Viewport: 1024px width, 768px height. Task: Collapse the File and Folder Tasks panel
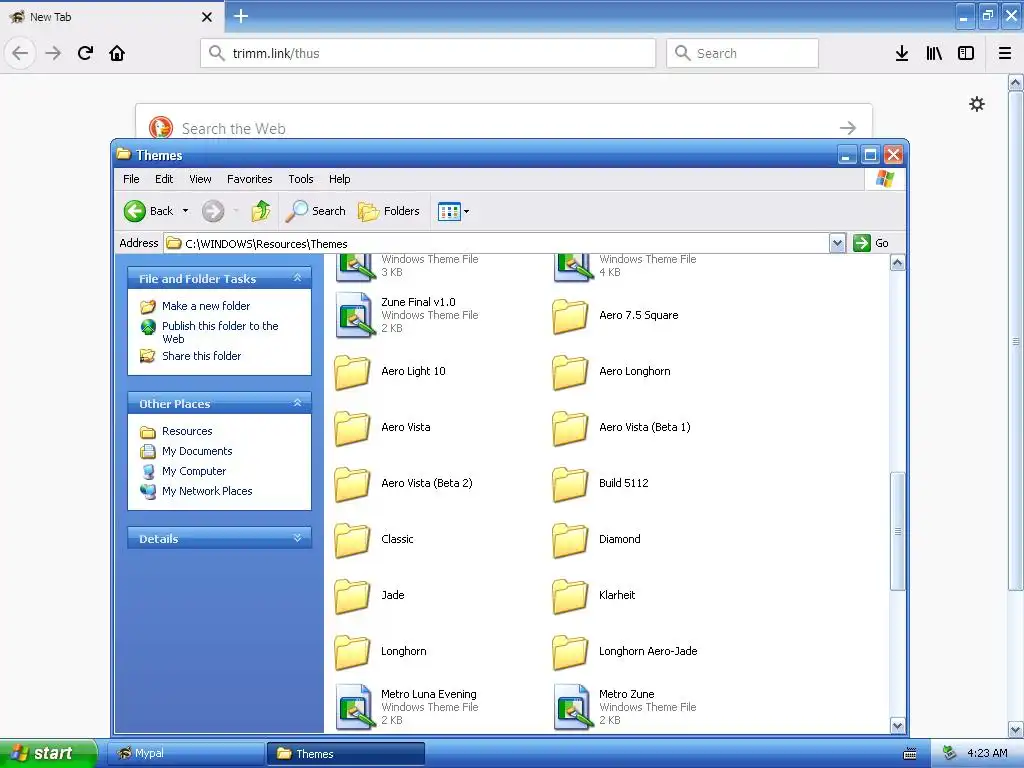click(x=298, y=278)
